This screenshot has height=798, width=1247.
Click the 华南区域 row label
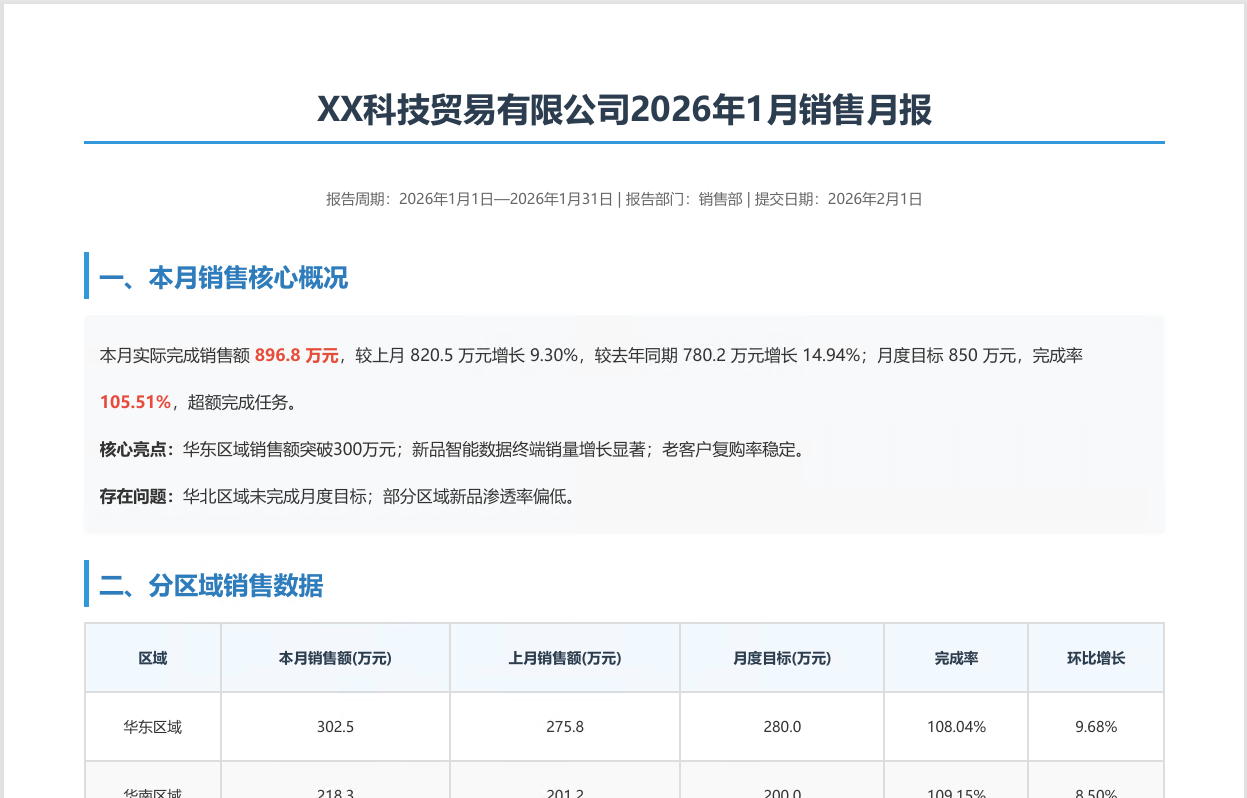[152, 792]
